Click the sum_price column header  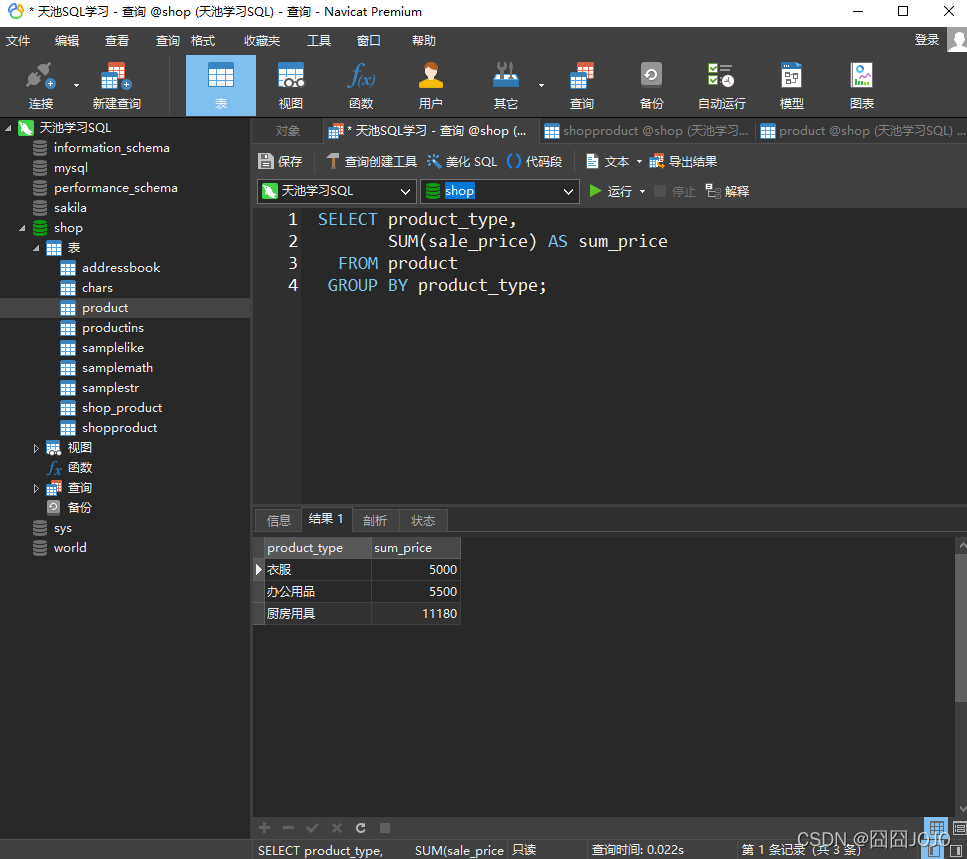click(416, 548)
